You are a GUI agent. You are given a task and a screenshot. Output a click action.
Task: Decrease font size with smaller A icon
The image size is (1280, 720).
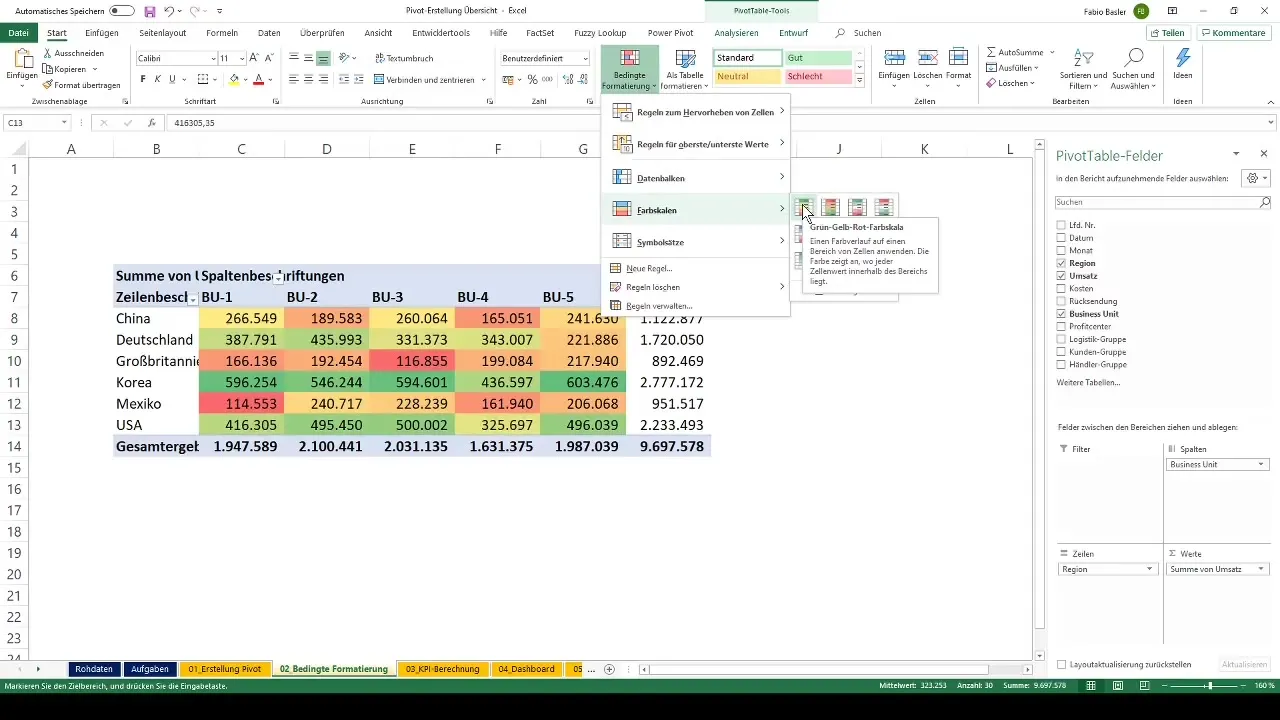click(270, 58)
